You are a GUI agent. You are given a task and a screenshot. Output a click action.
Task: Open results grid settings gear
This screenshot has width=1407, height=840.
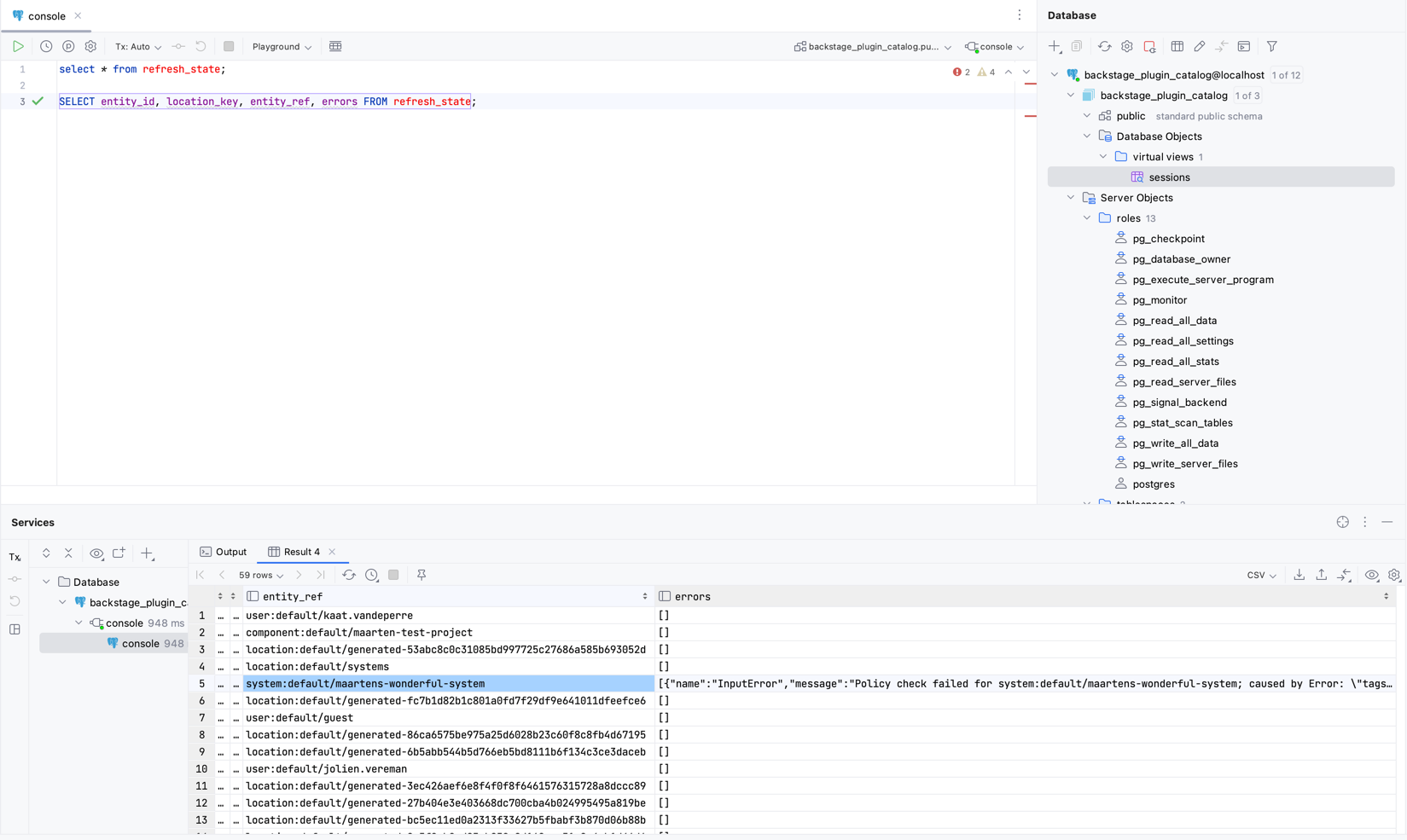[1394, 575]
